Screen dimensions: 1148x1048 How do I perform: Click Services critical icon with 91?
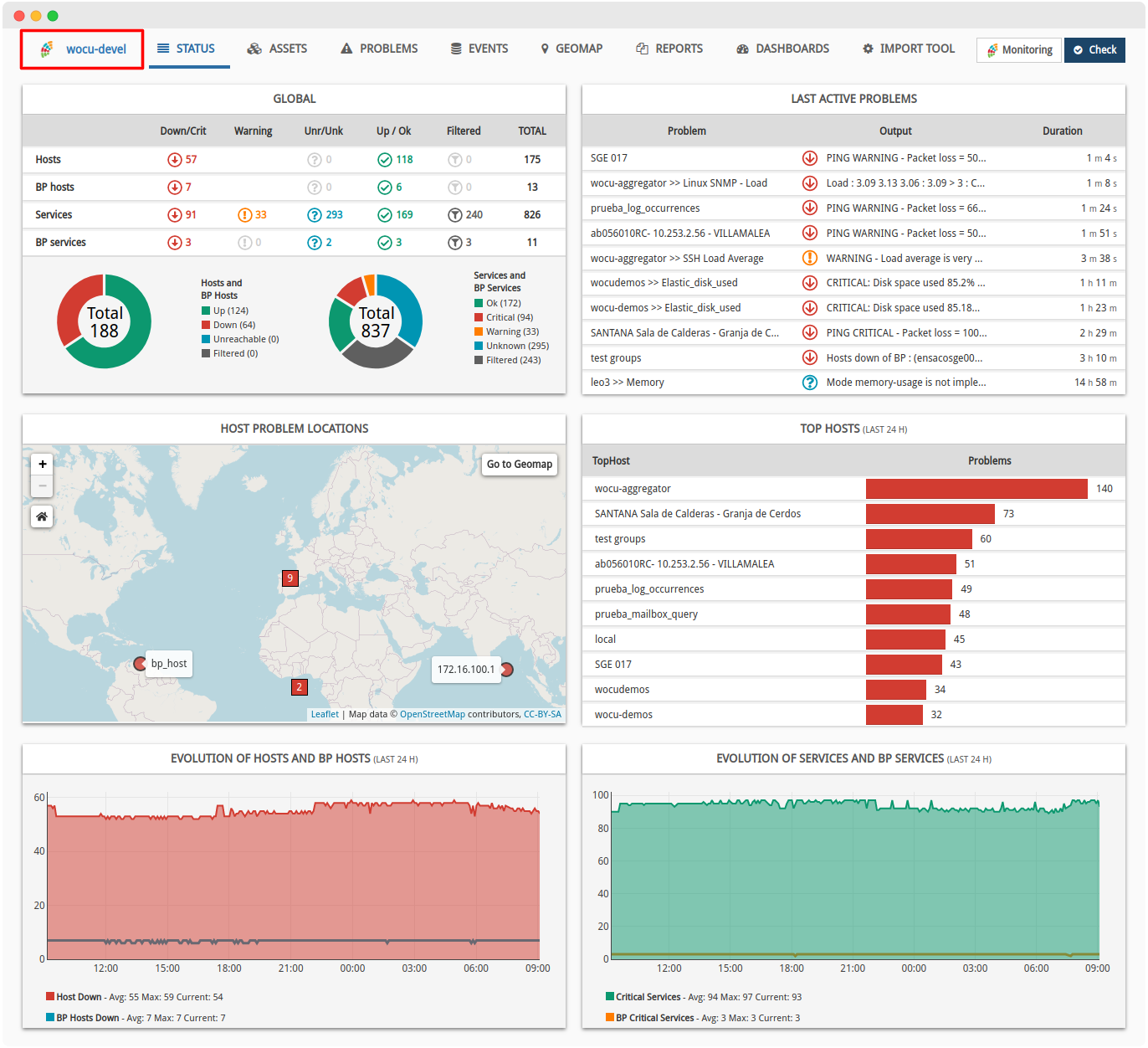coord(175,214)
